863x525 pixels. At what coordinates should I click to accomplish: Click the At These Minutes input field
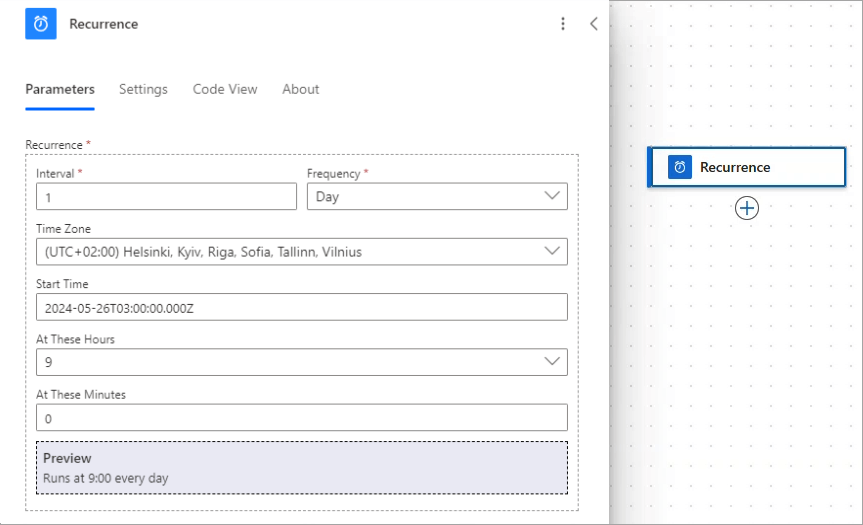click(x=302, y=418)
